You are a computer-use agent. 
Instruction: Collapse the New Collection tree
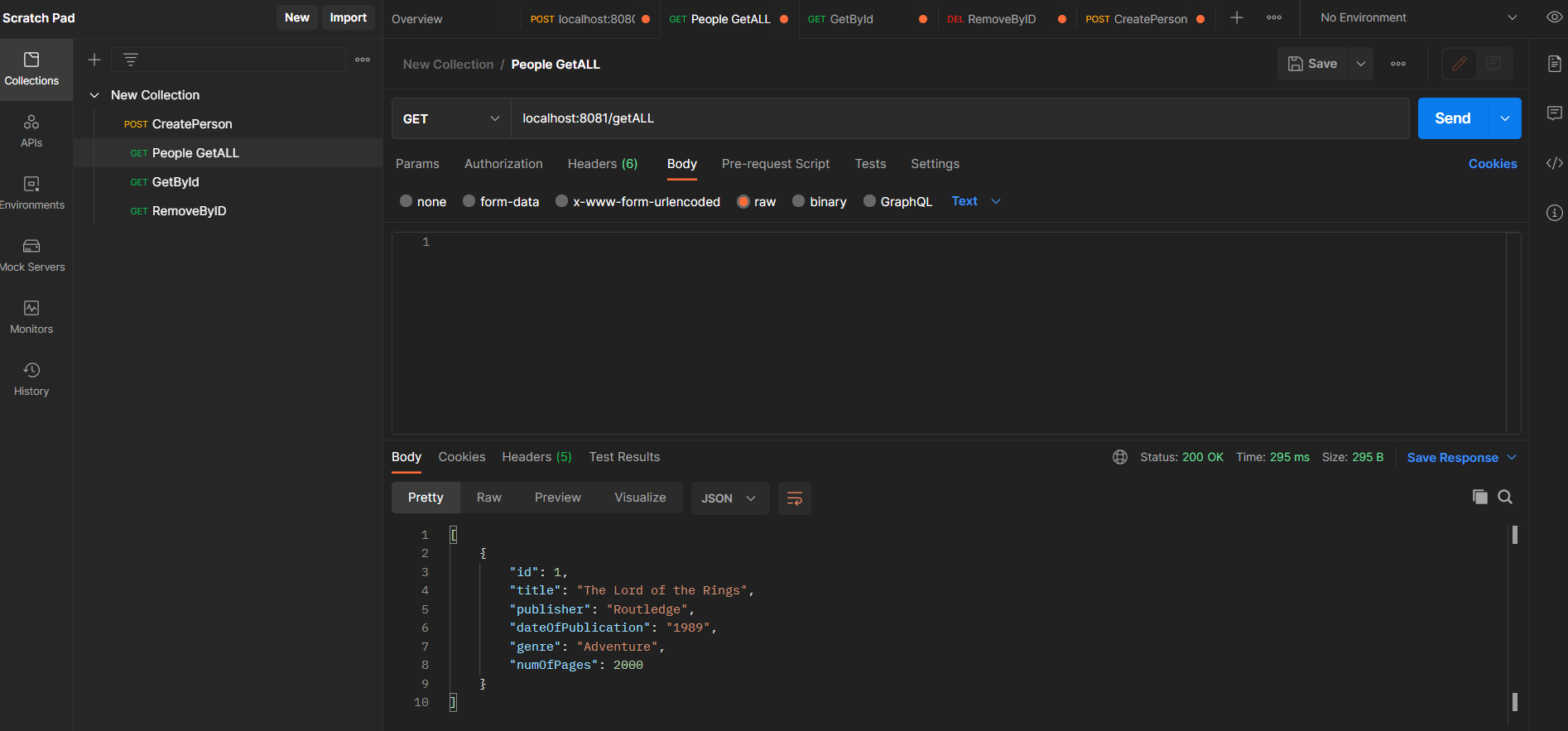coord(94,95)
